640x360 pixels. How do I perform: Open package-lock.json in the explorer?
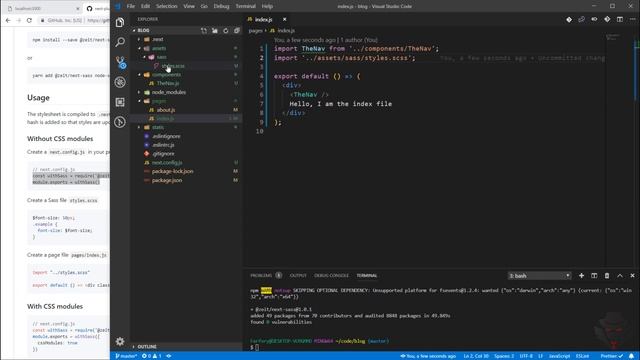coord(172,171)
